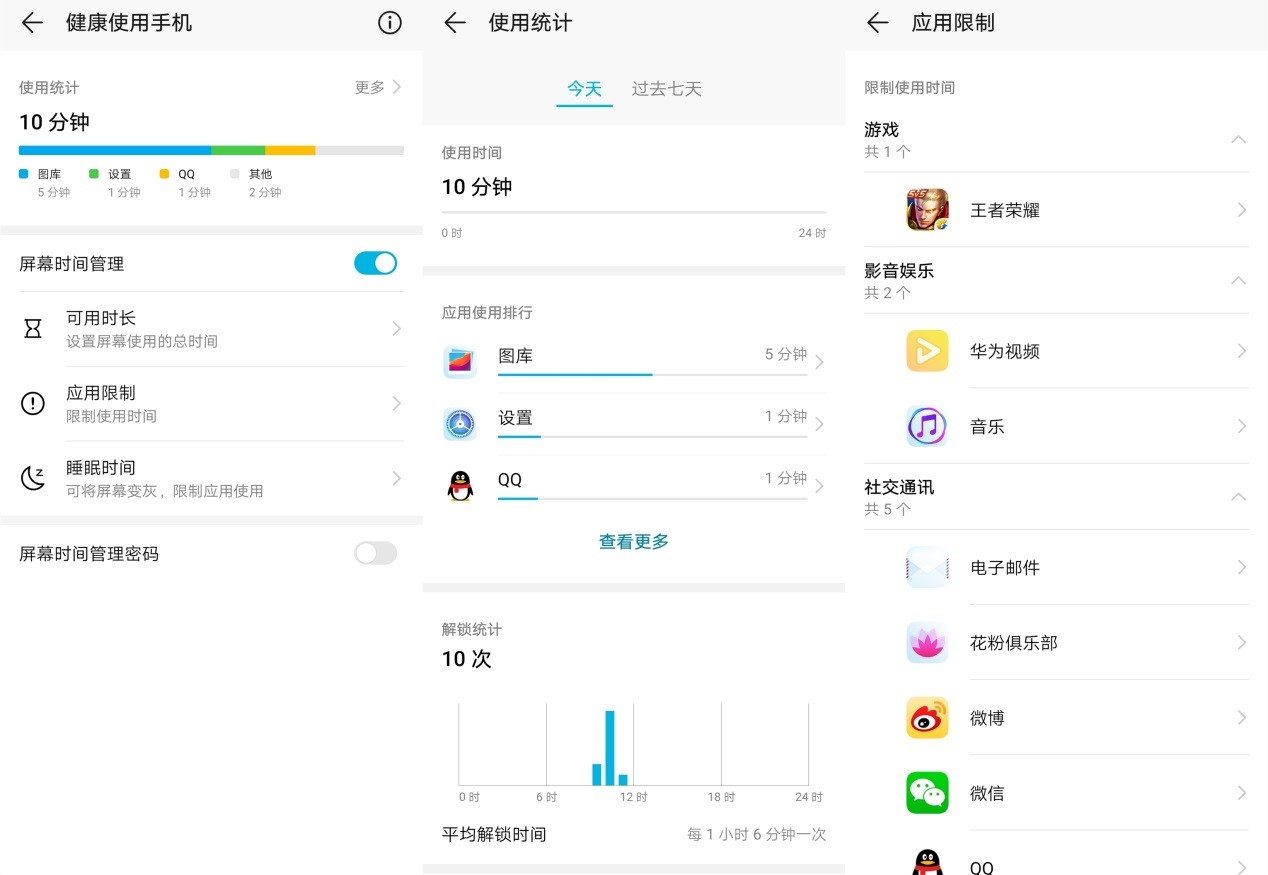Select the moon icon beside 睡眠时间
This screenshot has height=875, width=1268.
click(x=33, y=478)
